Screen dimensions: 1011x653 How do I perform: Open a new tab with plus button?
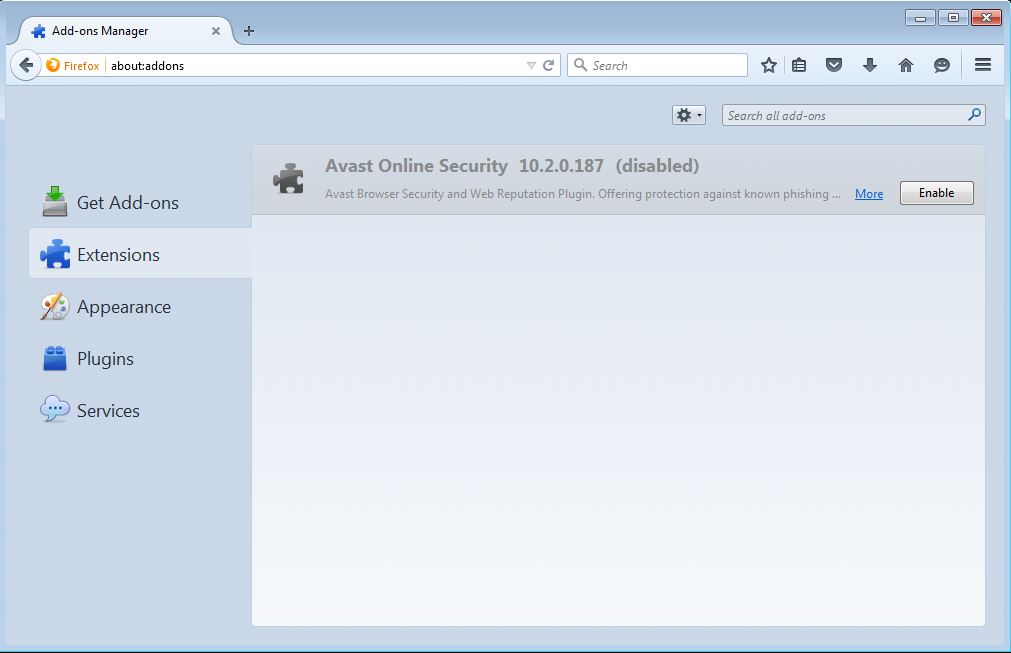point(249,31)
